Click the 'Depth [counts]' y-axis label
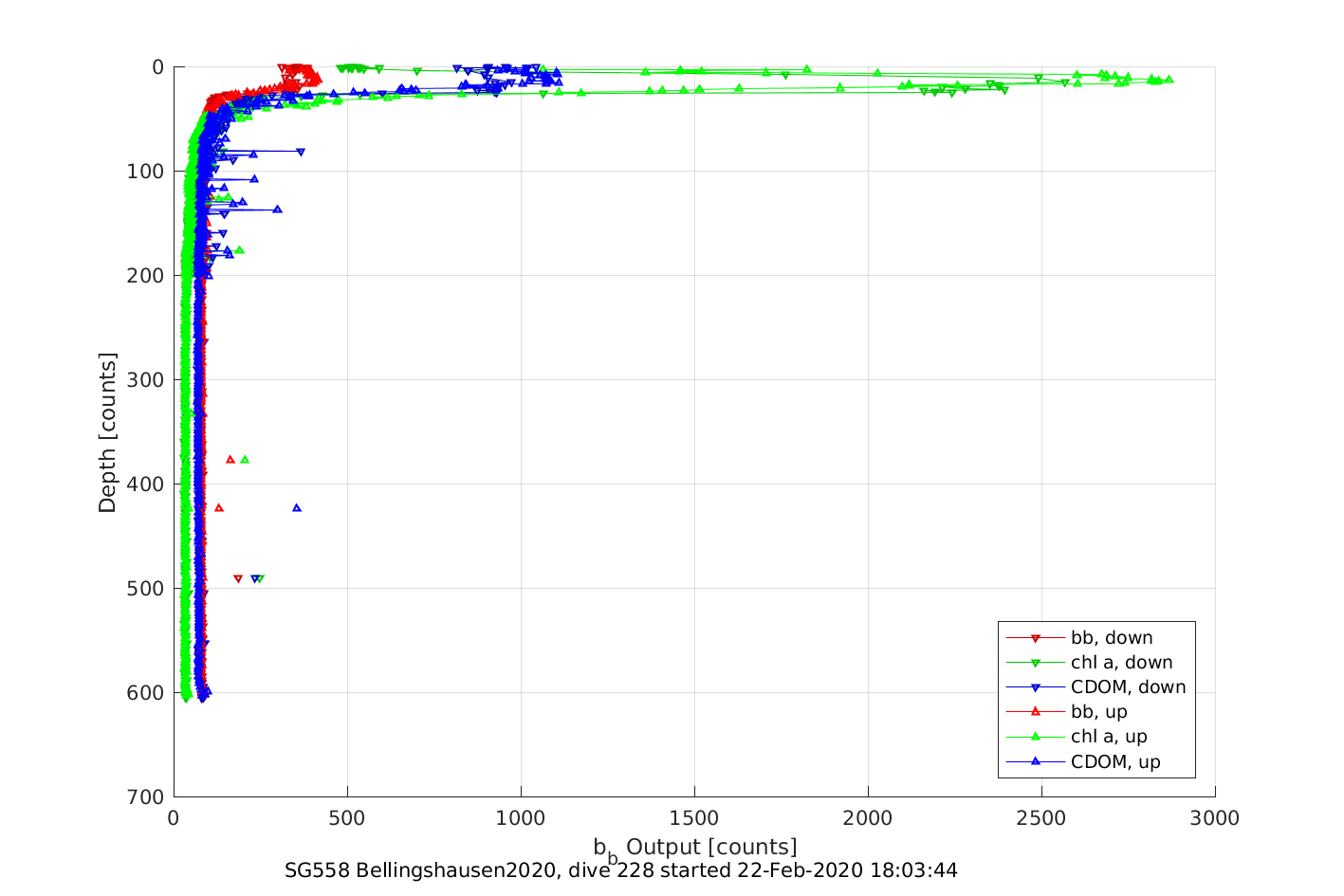This screenshot has height=896, width=1344. [107, 432]
